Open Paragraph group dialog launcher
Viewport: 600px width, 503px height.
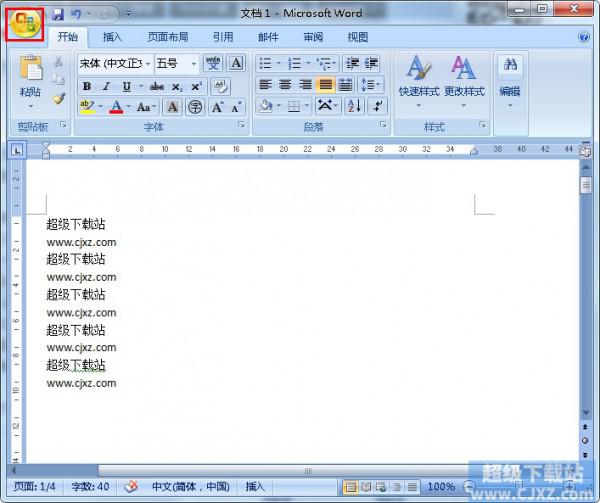click(x=383, y=124)
